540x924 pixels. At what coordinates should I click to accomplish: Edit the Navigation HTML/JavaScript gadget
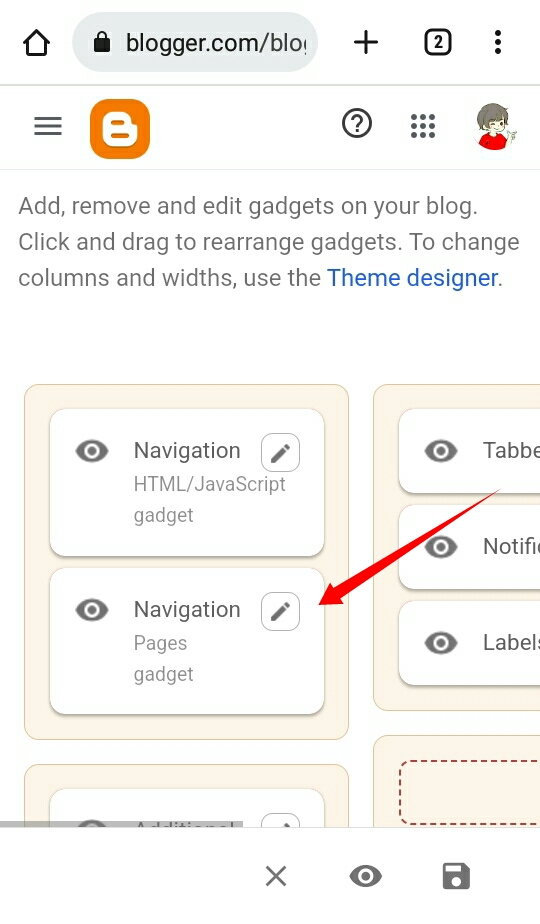point(281,453)
